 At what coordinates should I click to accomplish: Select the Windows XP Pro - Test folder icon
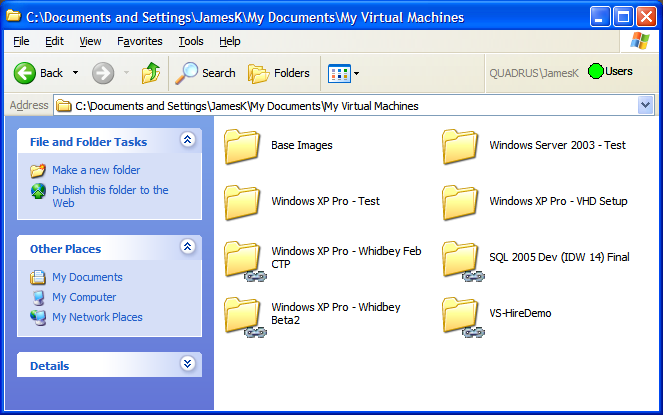242,203
